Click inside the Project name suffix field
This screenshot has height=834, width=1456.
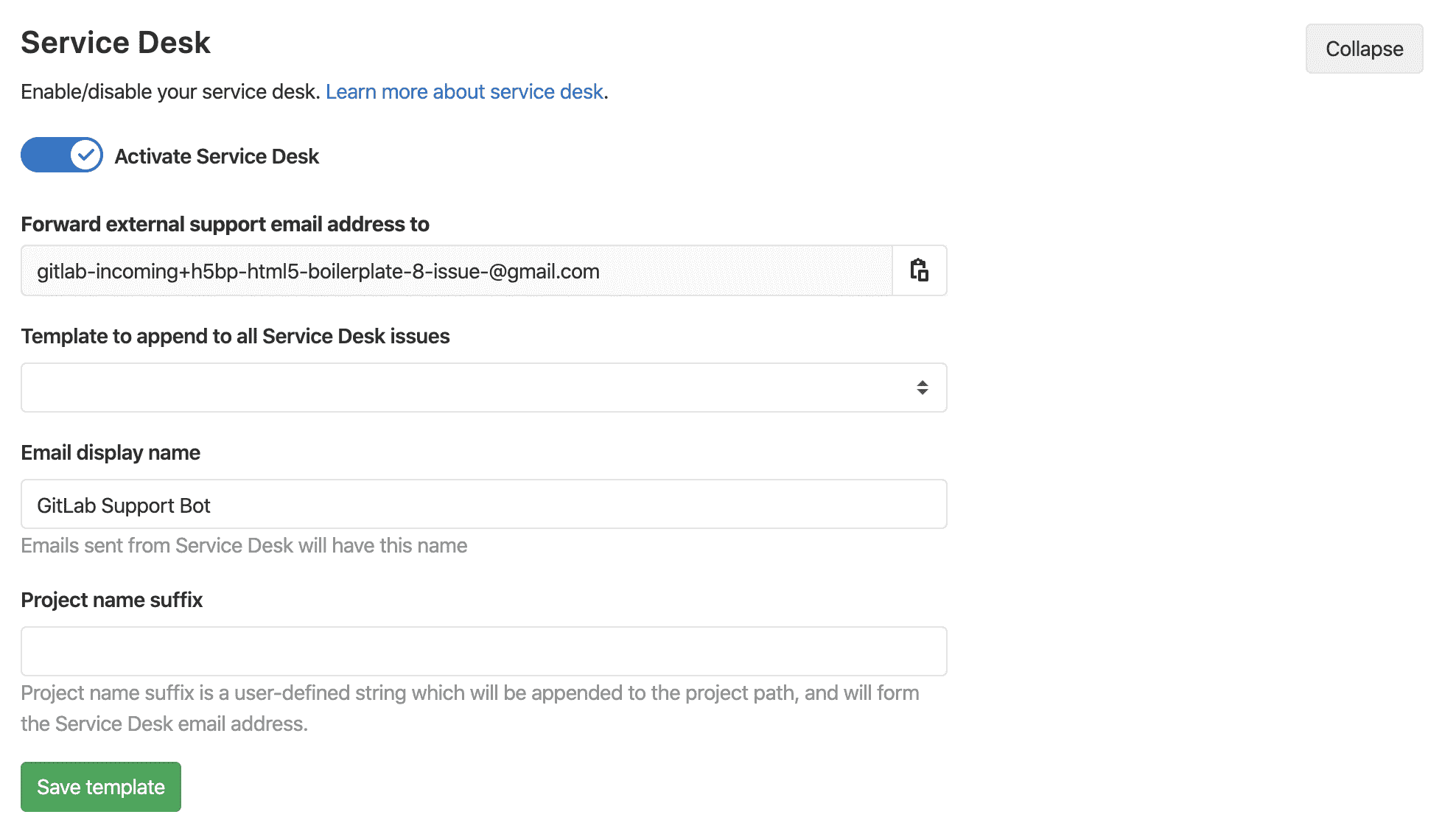(483, 651)
